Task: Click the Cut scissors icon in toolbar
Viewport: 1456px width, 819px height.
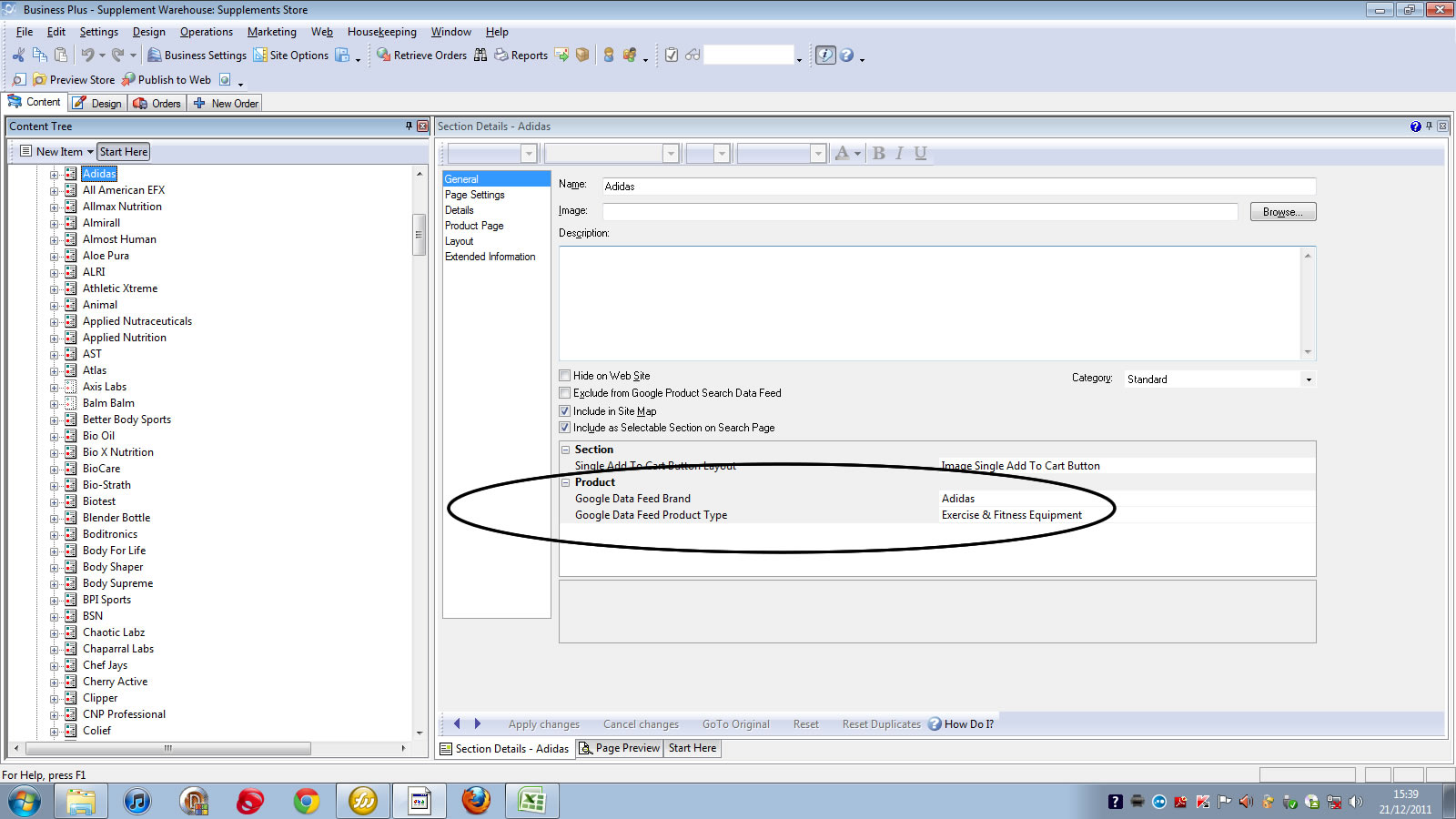Action: 18,56
